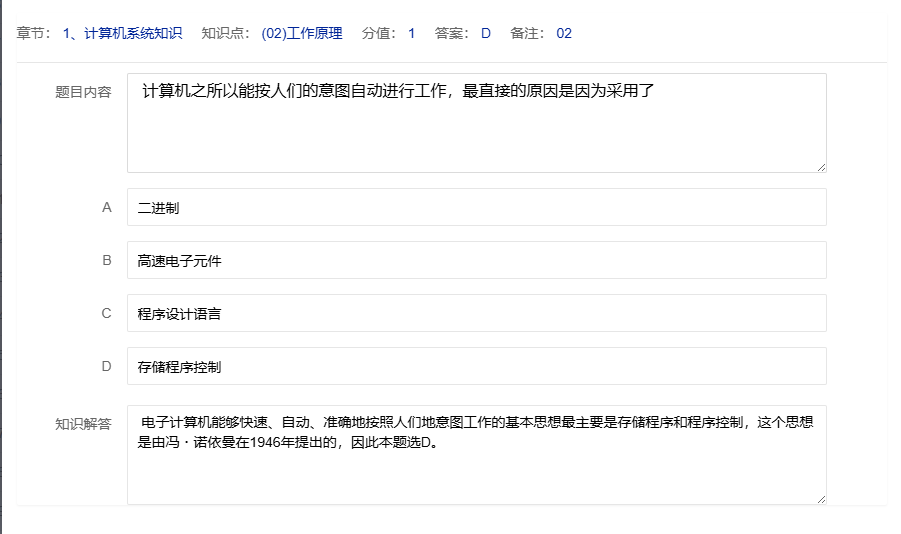Click the score value 1
The height and width of the screenshot is (534, 901).
[411, 33]
